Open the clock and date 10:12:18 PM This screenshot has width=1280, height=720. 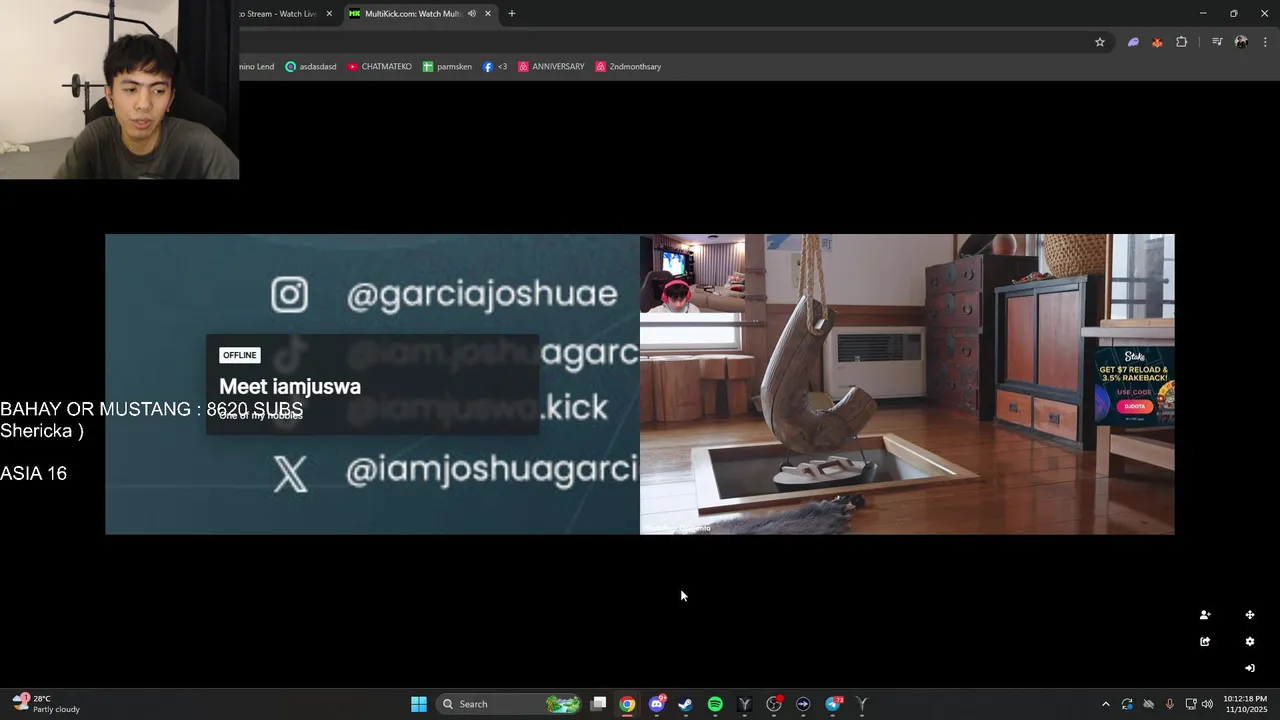[1245, 704]
